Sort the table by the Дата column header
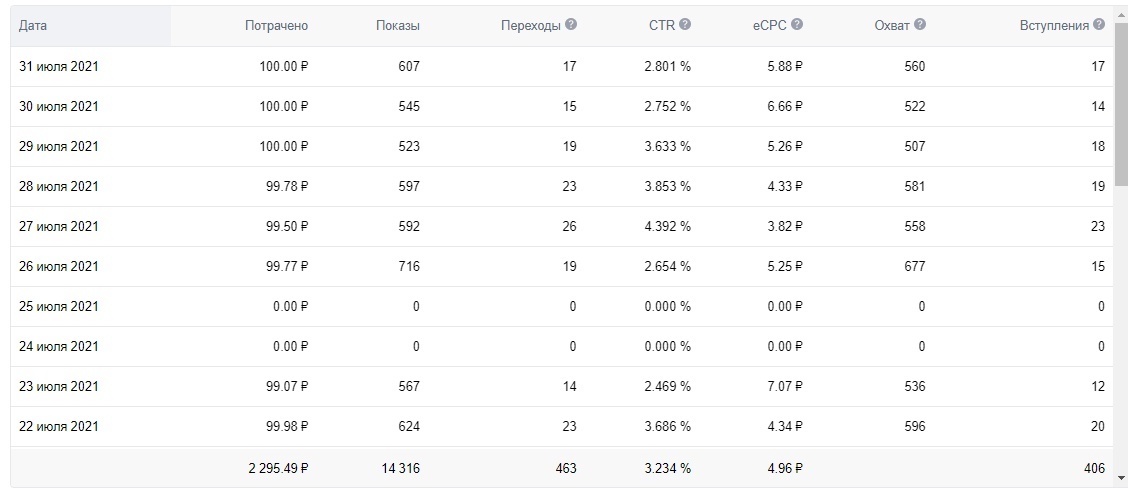The height and width of the screenshot is (494, 1128). pyautogui.click(x=33, y=26)
